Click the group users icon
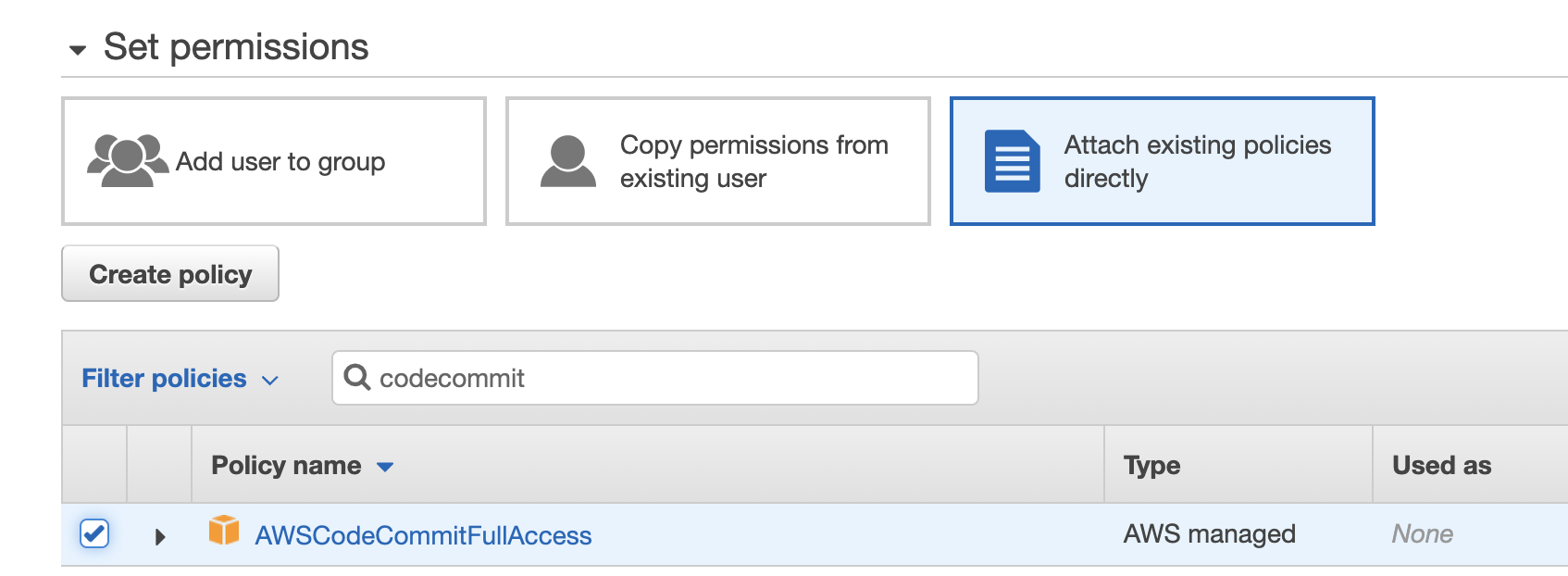Viewport: 1568px width, 576px height. coord(128,160)
